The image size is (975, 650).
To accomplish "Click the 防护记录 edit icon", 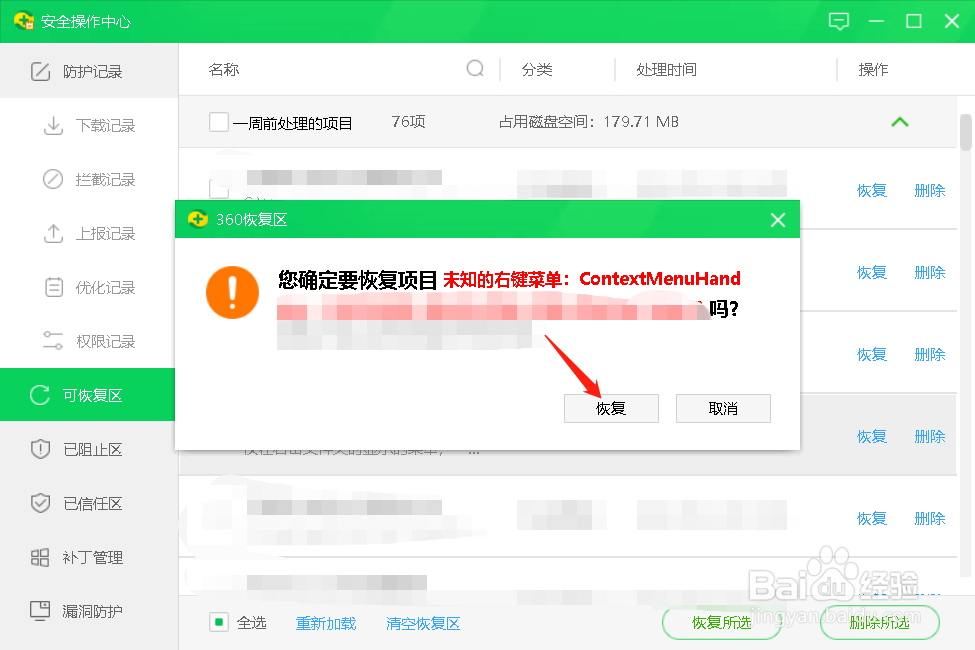I will [40, 72].
